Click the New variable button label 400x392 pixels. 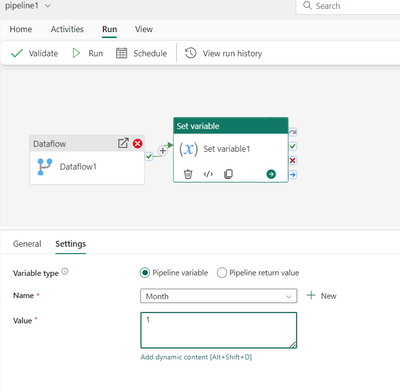pos(328,296)
